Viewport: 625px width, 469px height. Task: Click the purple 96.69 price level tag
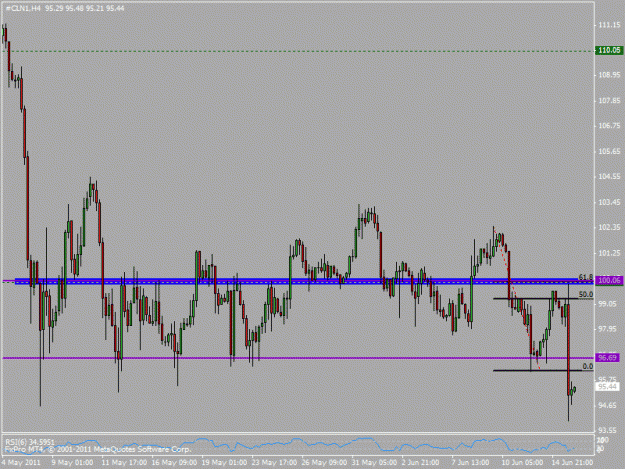[x=607, y=358]
